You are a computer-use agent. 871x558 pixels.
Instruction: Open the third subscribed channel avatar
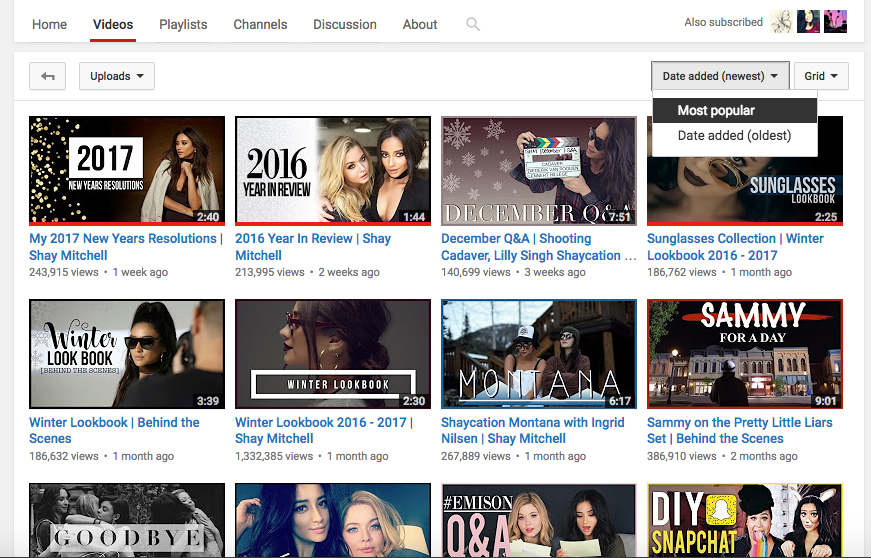pos(835,22)
